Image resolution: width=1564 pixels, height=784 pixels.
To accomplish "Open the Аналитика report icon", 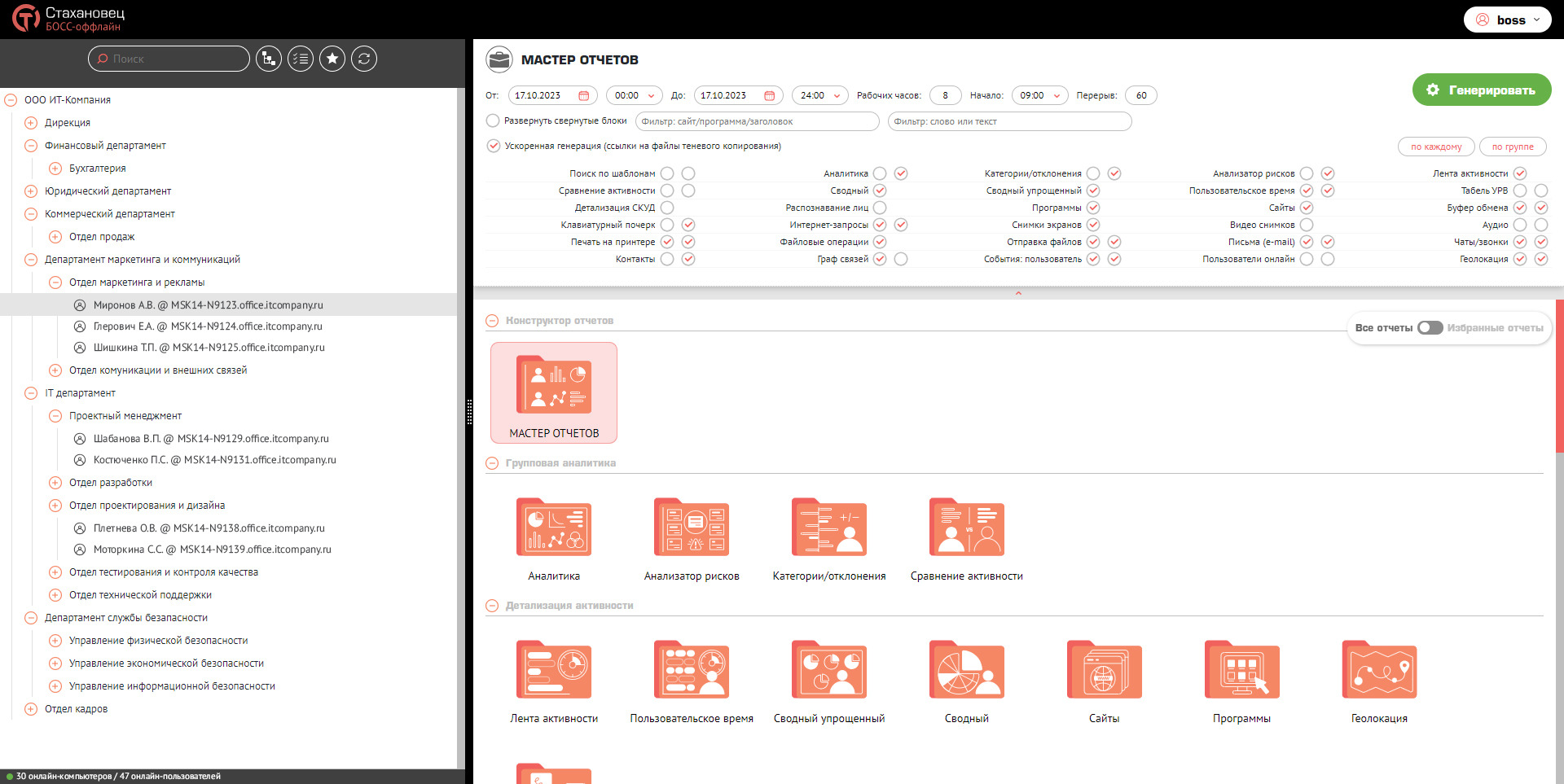I will (554, 528).
